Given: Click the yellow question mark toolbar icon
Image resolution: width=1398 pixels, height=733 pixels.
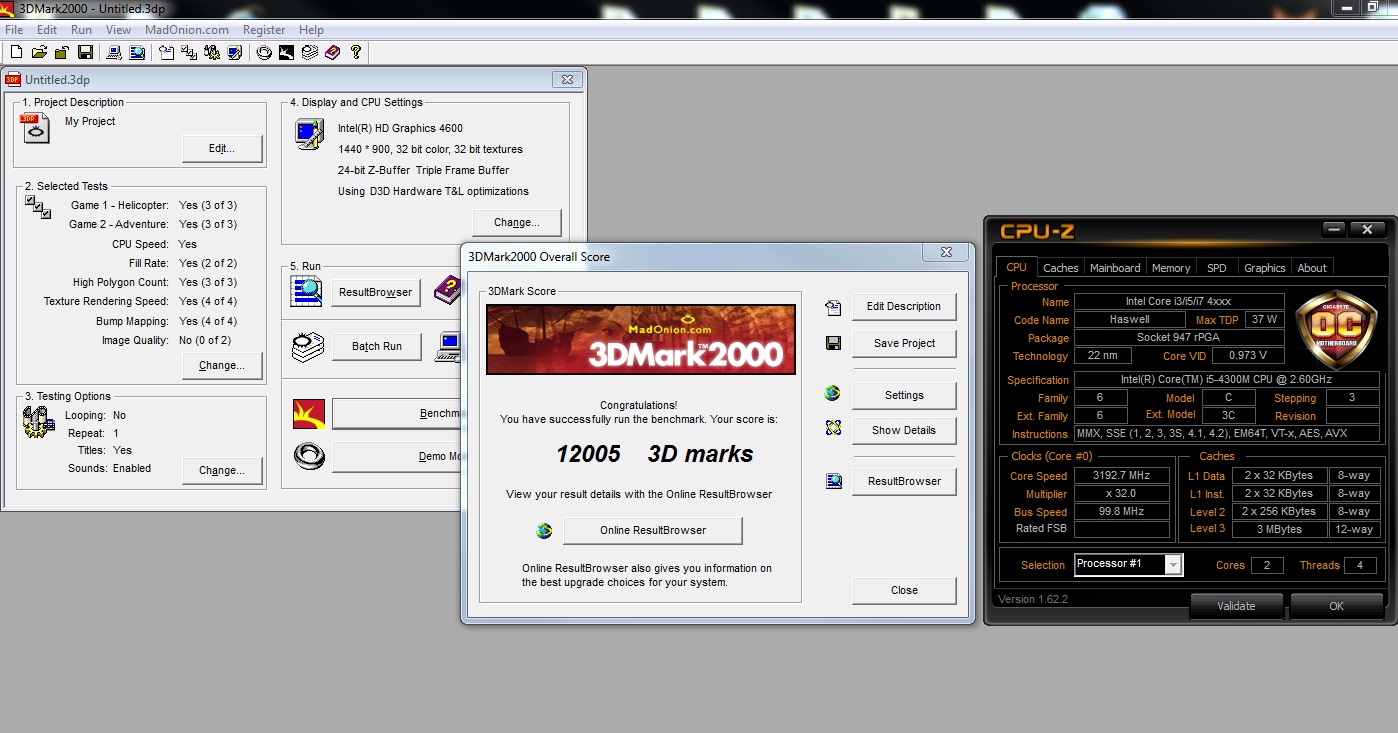Looking at the screenshot, I should [x=355, y=52].
